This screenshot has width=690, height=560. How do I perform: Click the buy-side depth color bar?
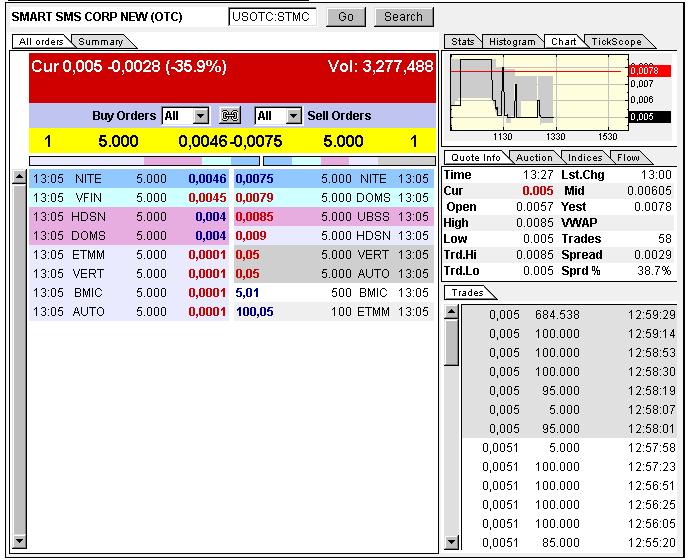(x=129, y=160)
